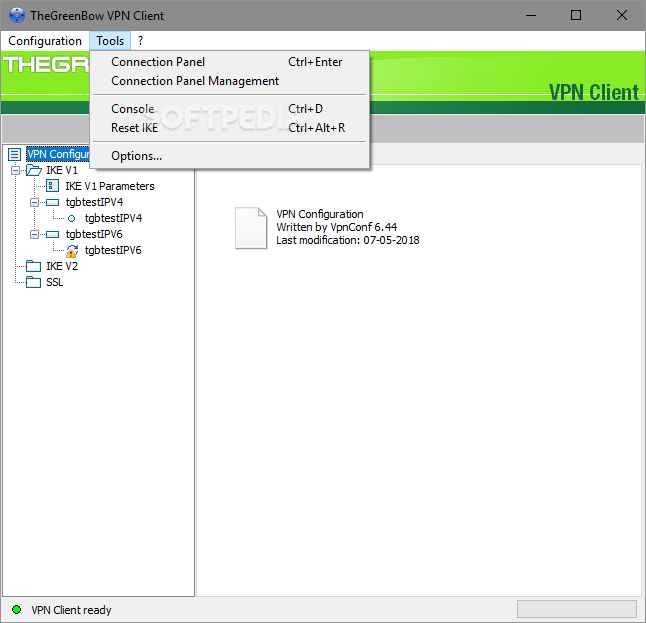Click 'Last modification: 07-05-2018' text
Viewport: 646px width, 623px height.
pos(348,240)
